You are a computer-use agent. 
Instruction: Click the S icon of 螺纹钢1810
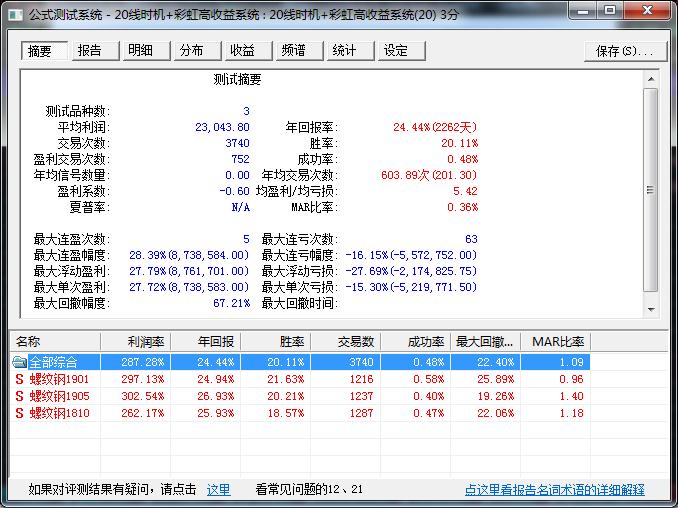tap(19, 413)
